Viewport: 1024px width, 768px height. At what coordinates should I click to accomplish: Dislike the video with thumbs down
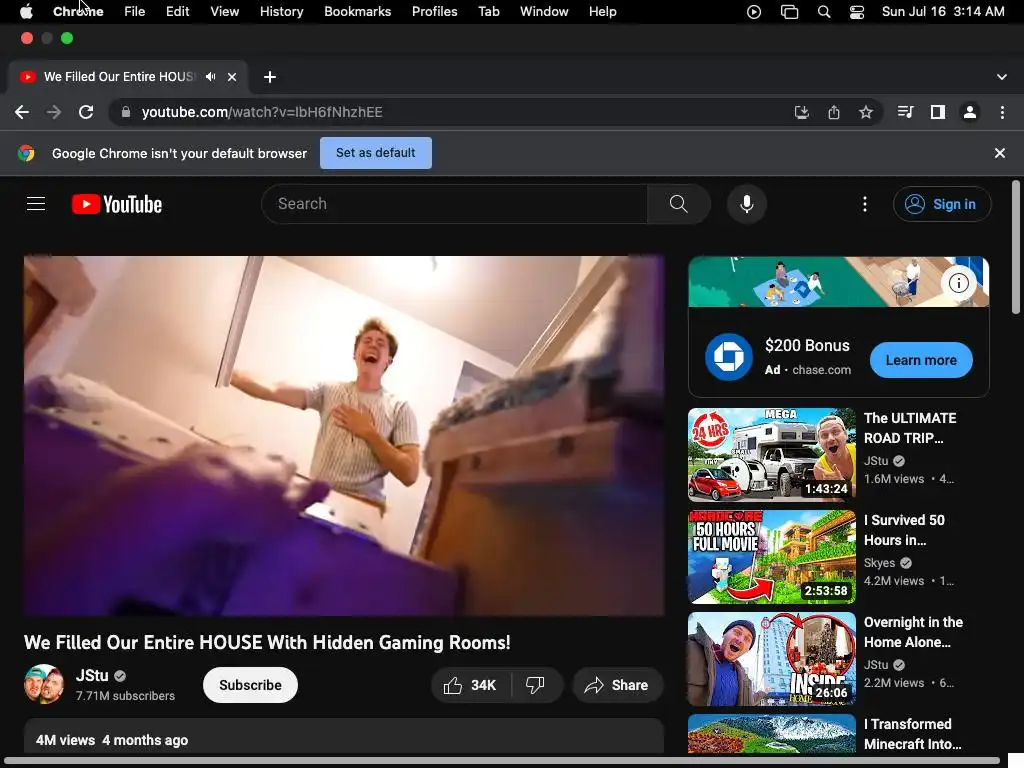535,685
